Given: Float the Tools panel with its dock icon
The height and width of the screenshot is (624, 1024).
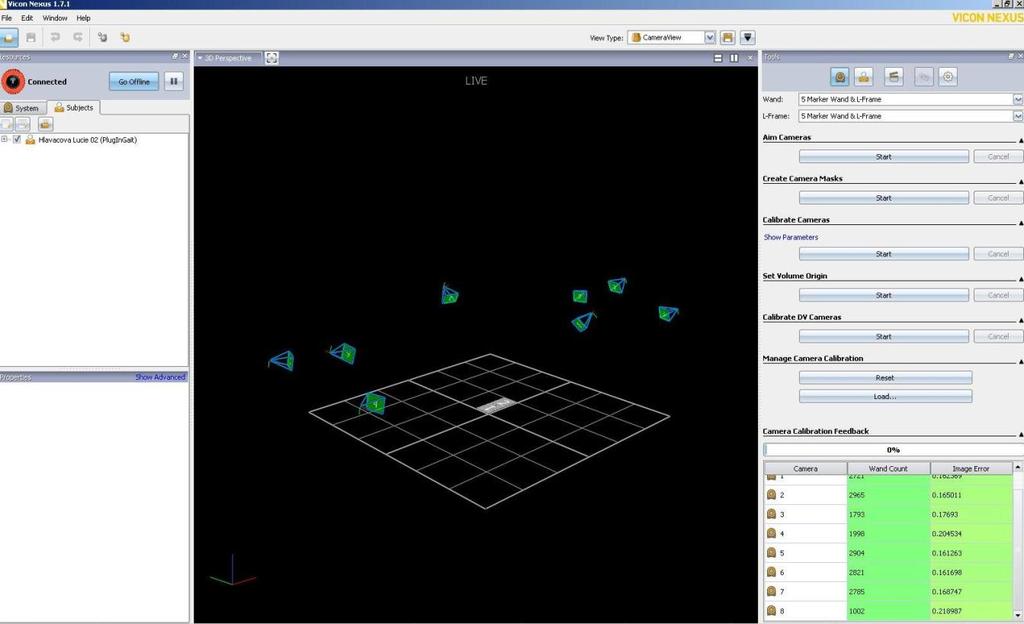Looking at the screenshot, I should (x=1011, y=57).
